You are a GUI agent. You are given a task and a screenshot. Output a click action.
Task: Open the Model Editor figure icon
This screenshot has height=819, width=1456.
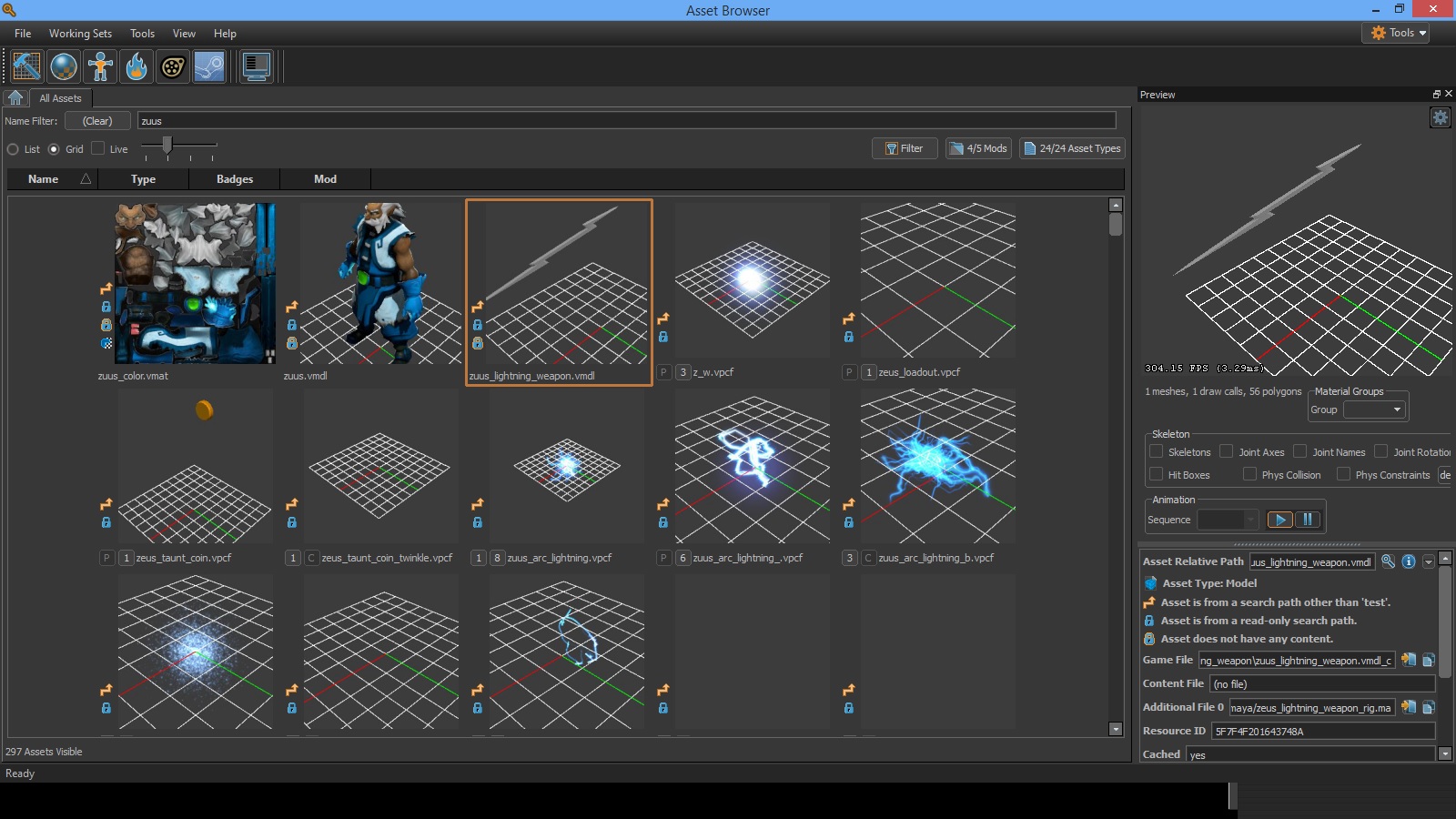coord(100,66)
